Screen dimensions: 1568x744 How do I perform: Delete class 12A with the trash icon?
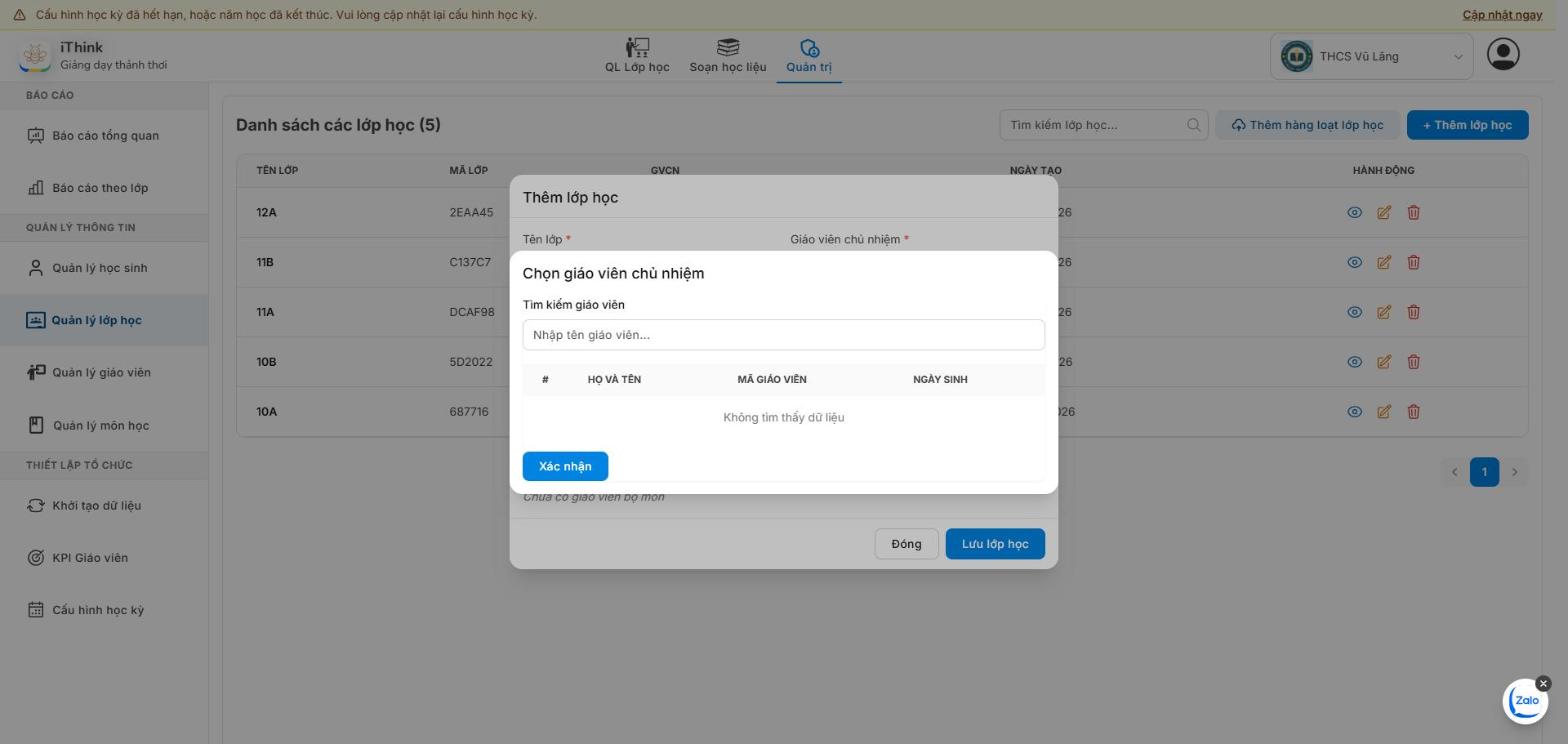(x=1413, y=212)
